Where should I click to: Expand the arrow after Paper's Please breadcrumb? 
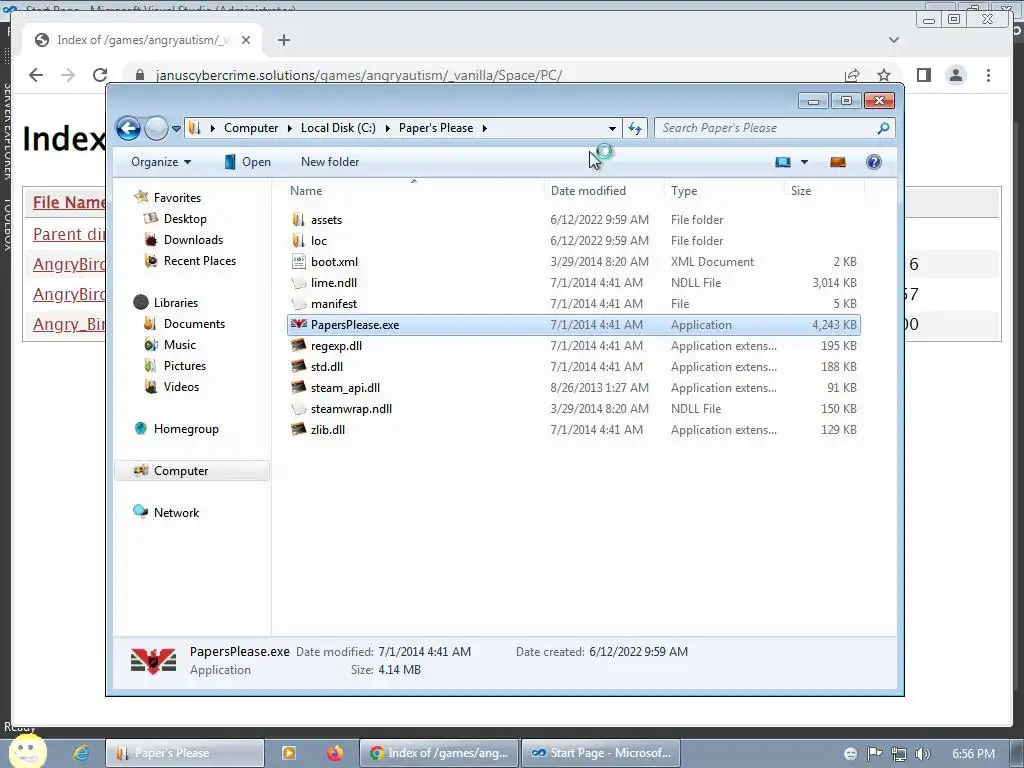(485, 128)
